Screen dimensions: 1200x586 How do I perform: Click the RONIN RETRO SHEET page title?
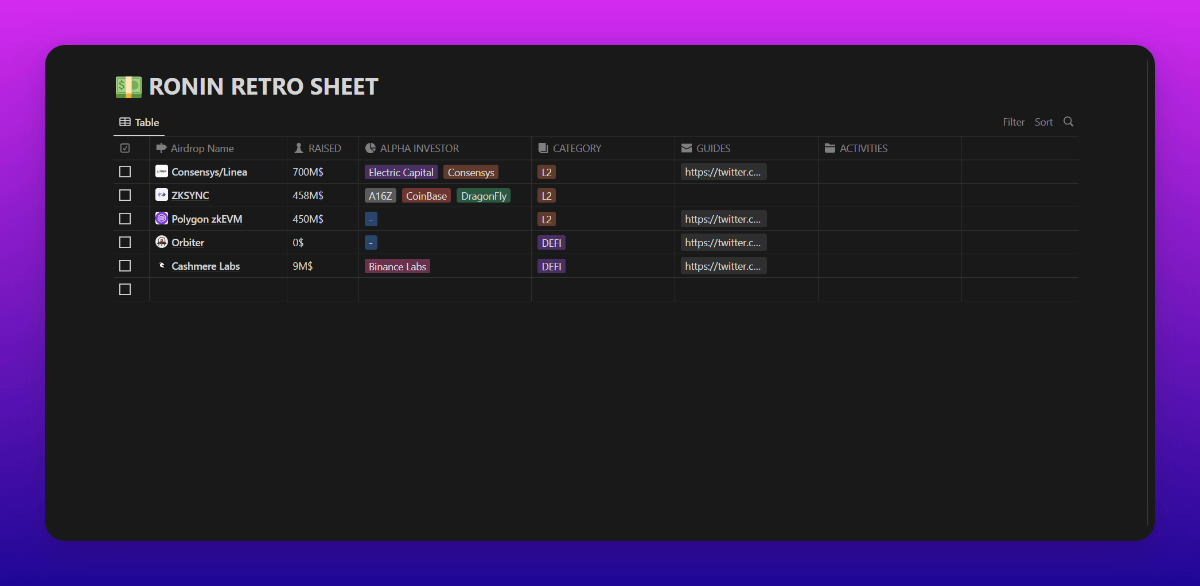264,87
